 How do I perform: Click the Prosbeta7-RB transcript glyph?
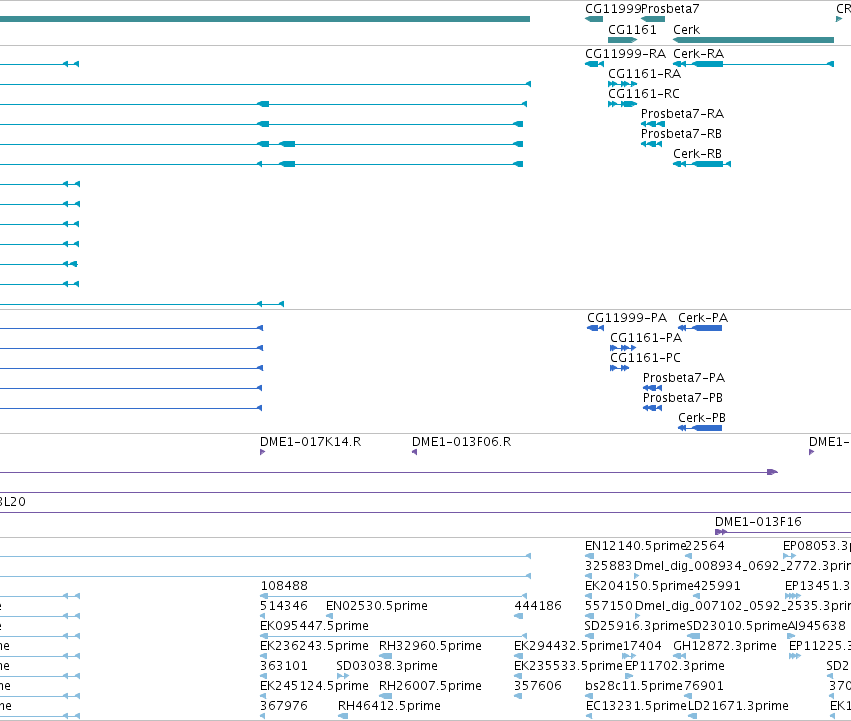(651, 144)
